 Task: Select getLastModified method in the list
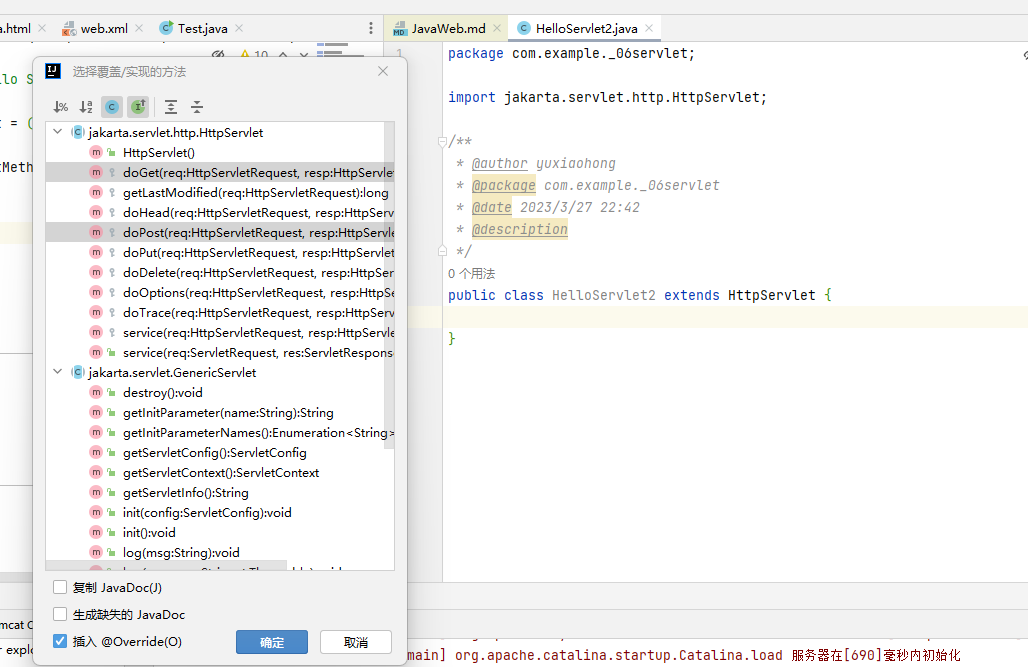pos(220,193)
